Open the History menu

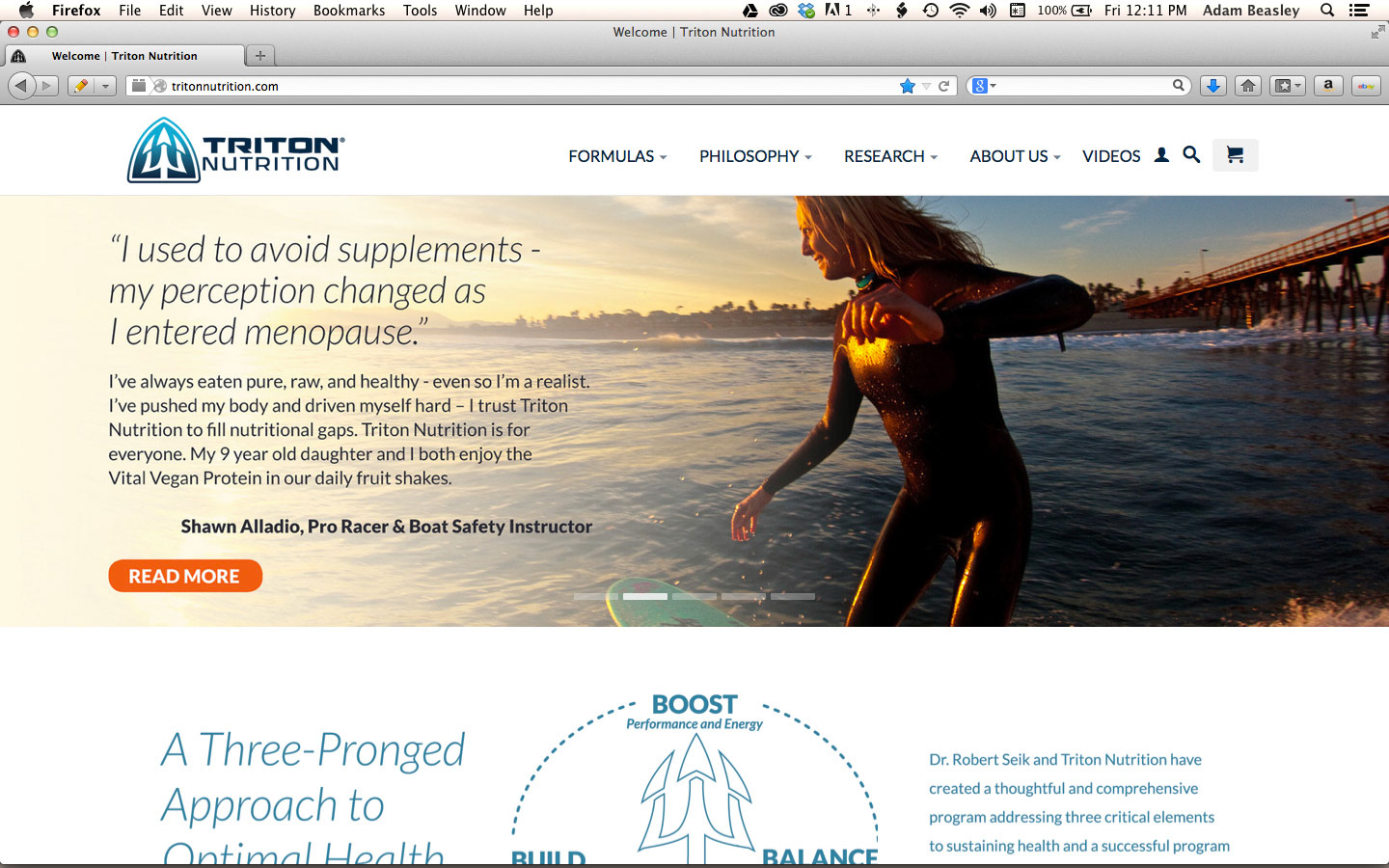[x=273, y=11]
